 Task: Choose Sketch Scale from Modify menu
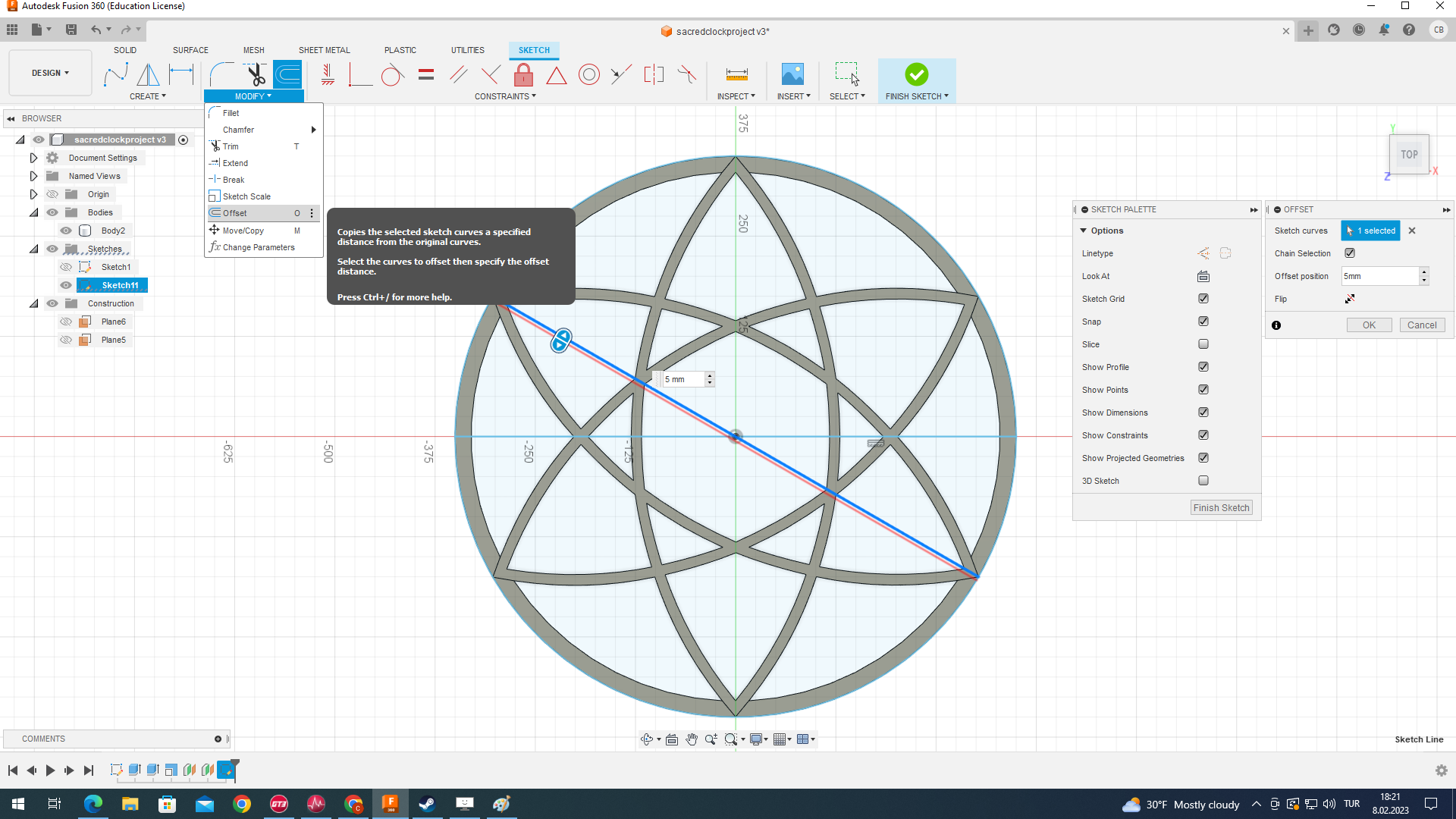[x=246, y=196]
